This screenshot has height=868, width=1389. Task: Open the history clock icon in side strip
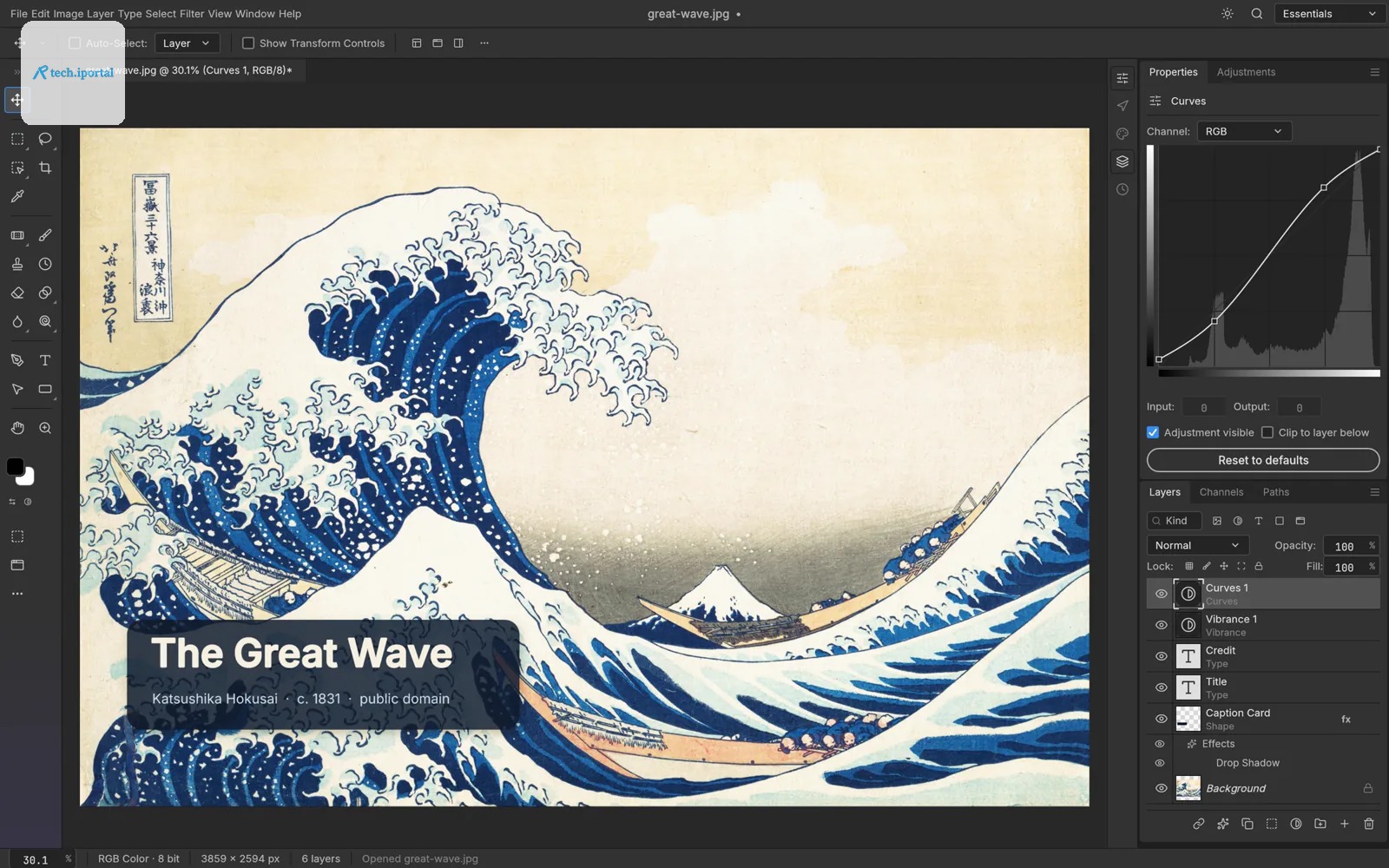[x=1122, y=189]
